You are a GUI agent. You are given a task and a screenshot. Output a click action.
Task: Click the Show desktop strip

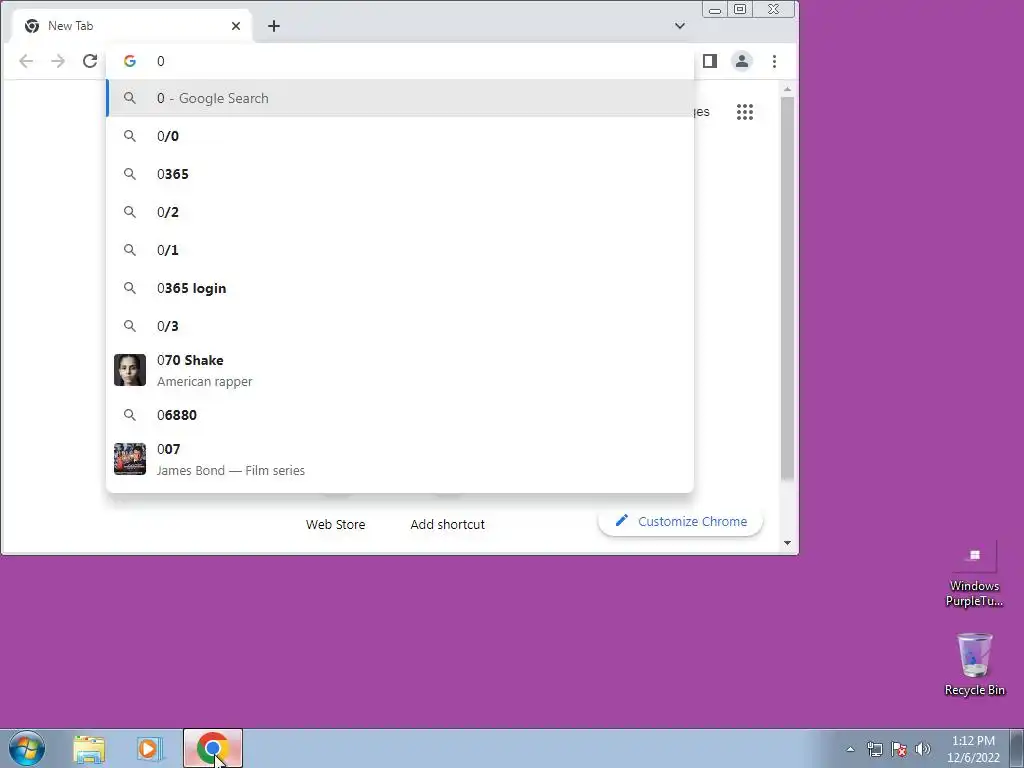point(1017,748)
